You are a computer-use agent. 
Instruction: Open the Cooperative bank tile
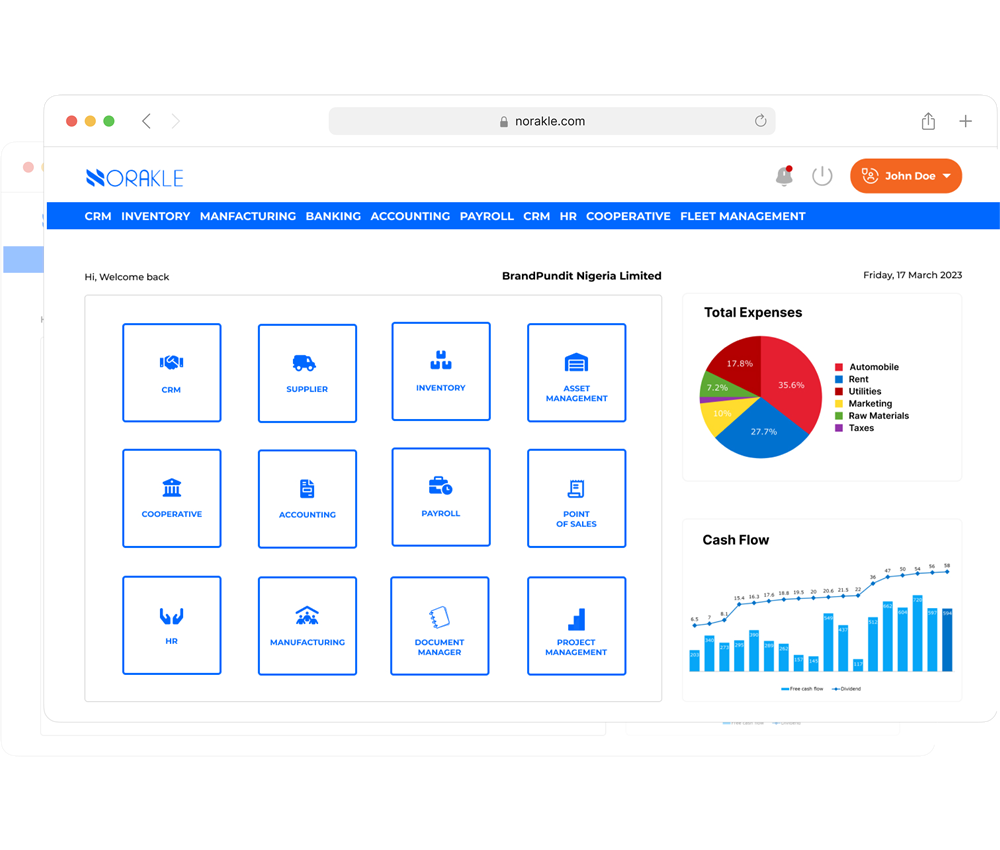pyautogui.click(x=171, y=498)
